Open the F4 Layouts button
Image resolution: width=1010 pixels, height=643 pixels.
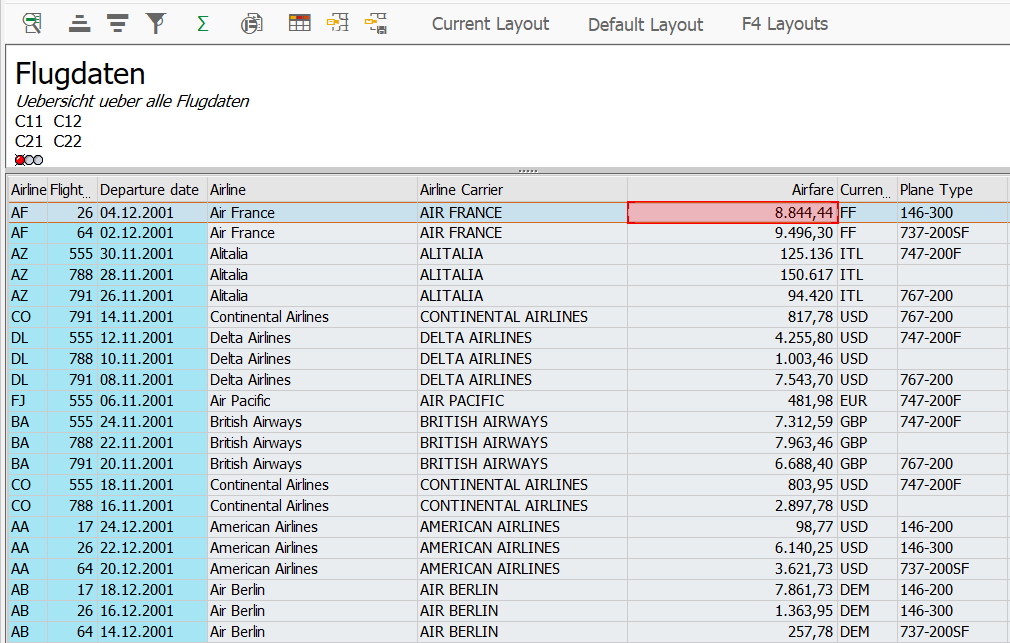pyautogui.click(x=785, y=24)
